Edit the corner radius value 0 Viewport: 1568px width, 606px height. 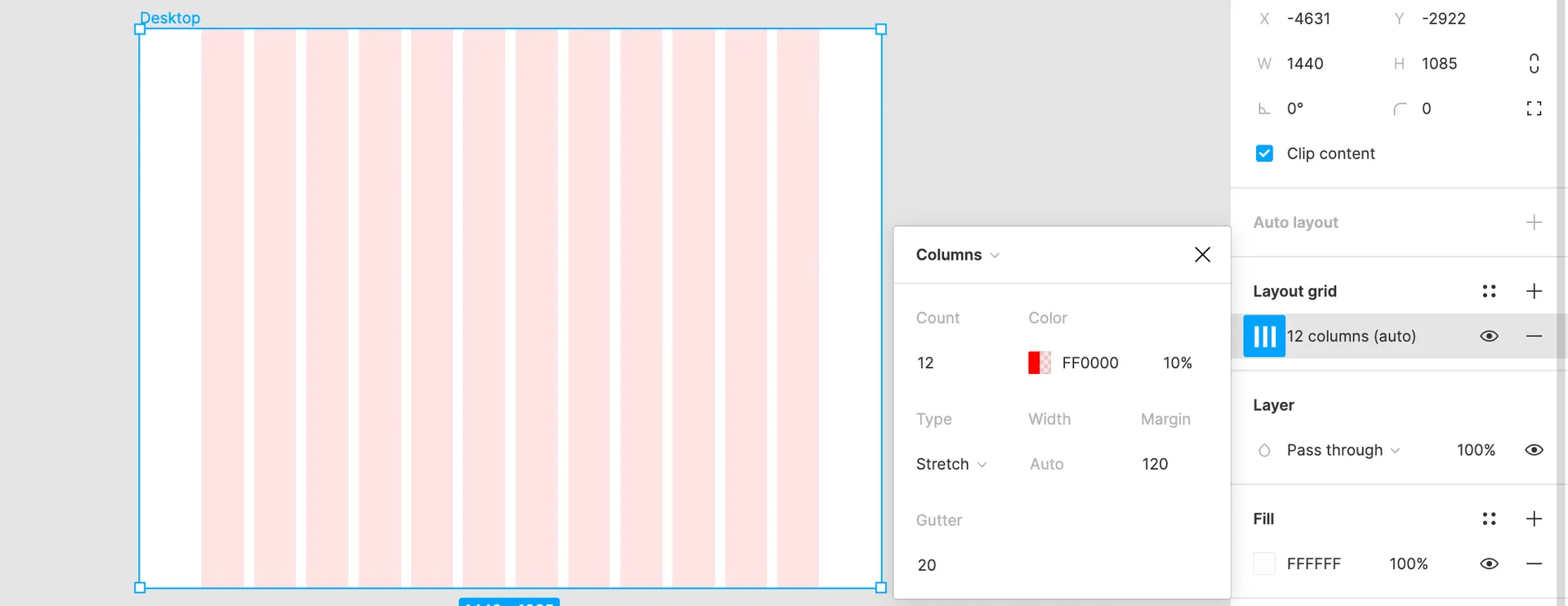click(x=1427, y=109)
